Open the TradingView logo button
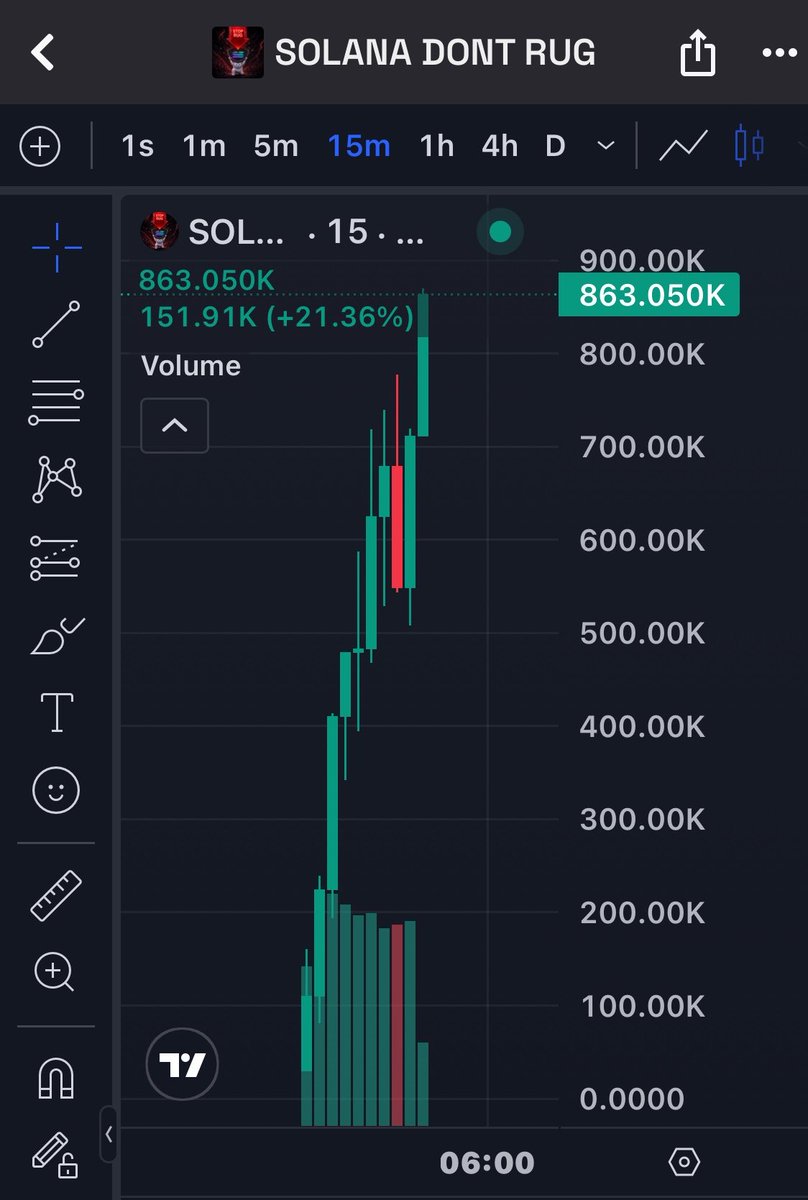The image size is (808, 1200). tap(181, 1065)
